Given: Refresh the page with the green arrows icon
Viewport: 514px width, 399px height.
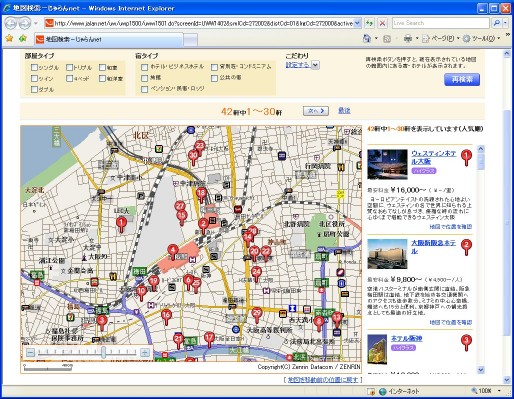Looking at the screenshot, I should pos(369,23).
